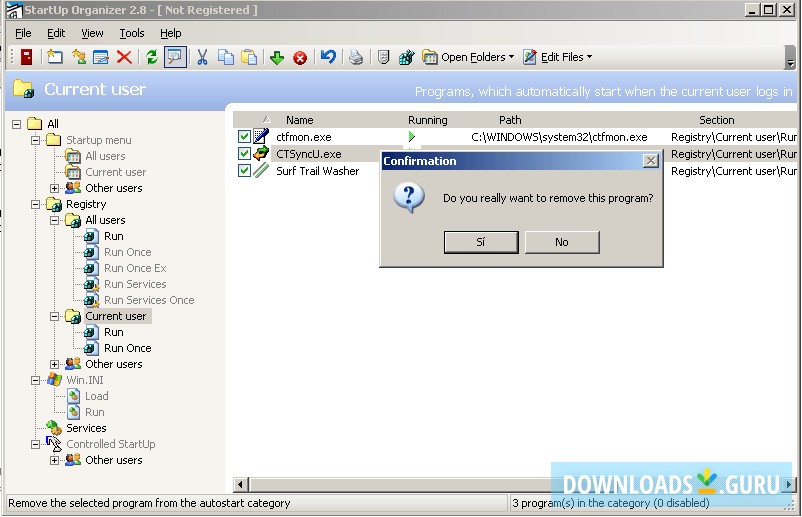Collapse the Registry tree node
This screenshot has height=517, width=802.
click(x=35, y=204)
